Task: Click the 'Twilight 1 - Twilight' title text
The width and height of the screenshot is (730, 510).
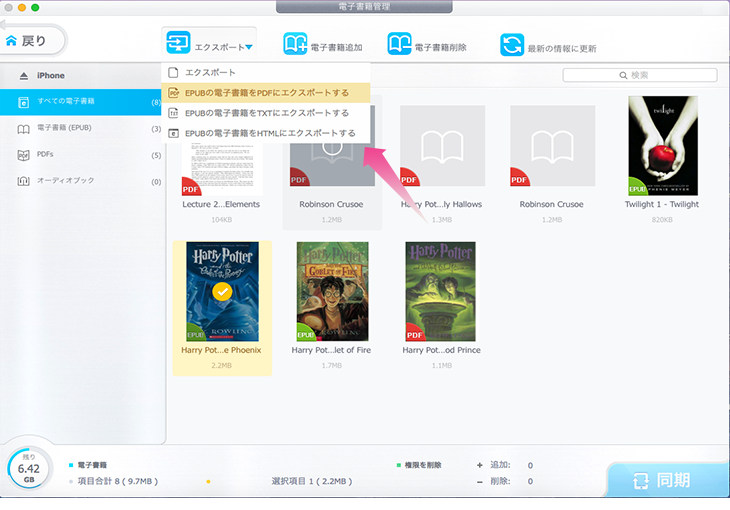Action: tap(662, 204)
